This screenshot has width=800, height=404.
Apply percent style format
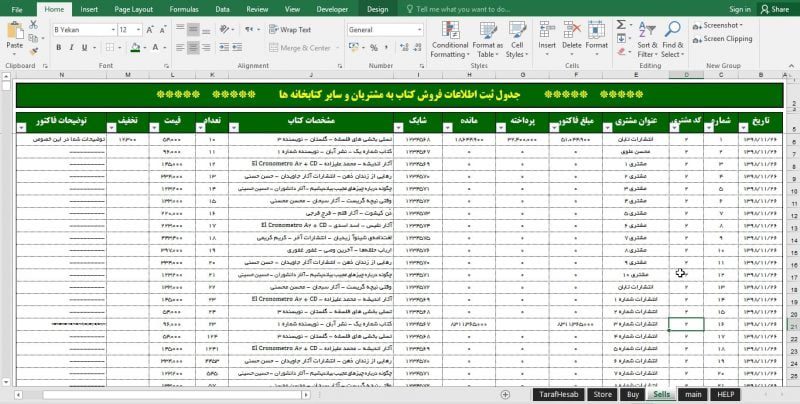pos(374,47)
